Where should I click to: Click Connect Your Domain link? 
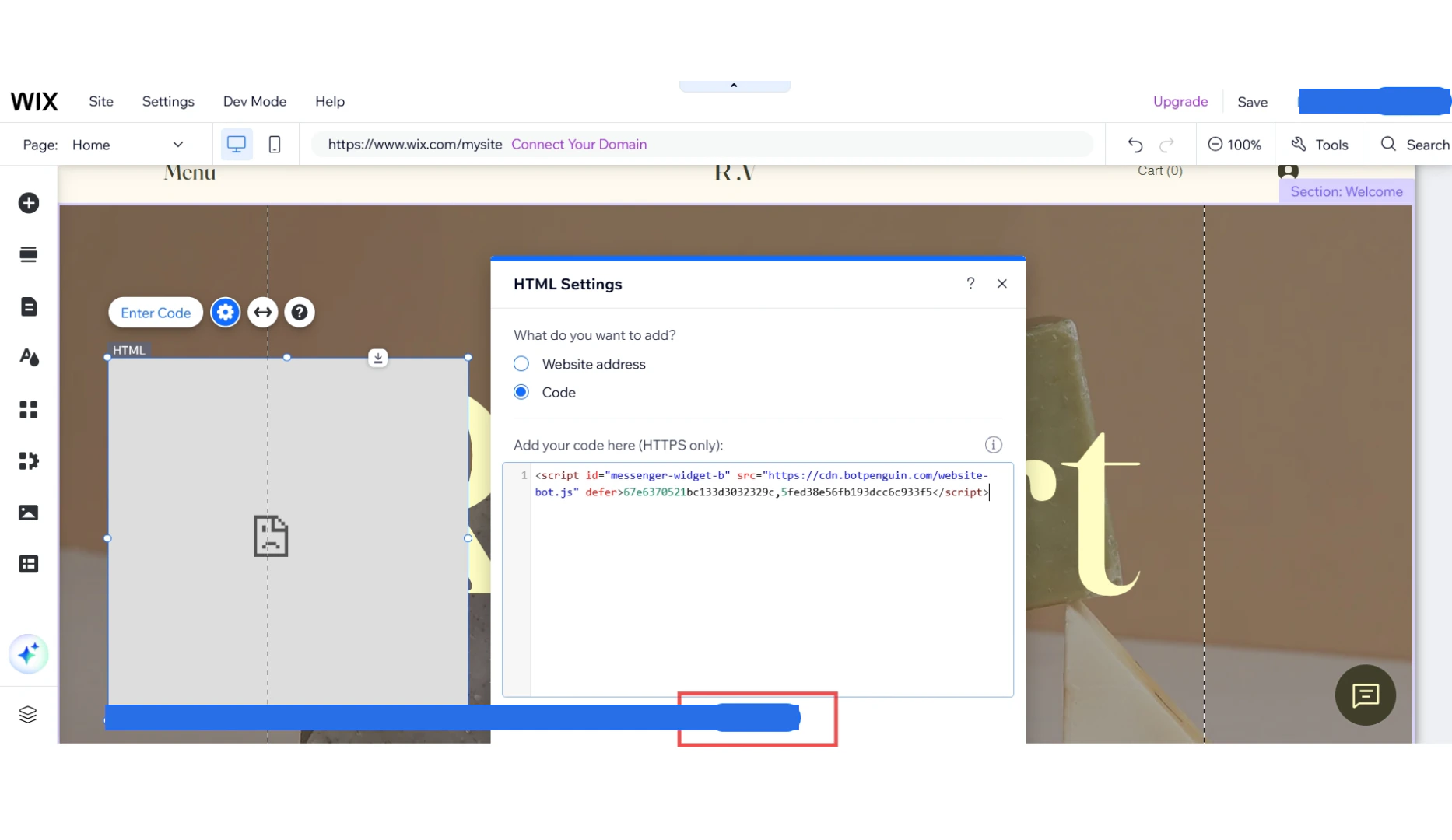click(x=579, y=144)
